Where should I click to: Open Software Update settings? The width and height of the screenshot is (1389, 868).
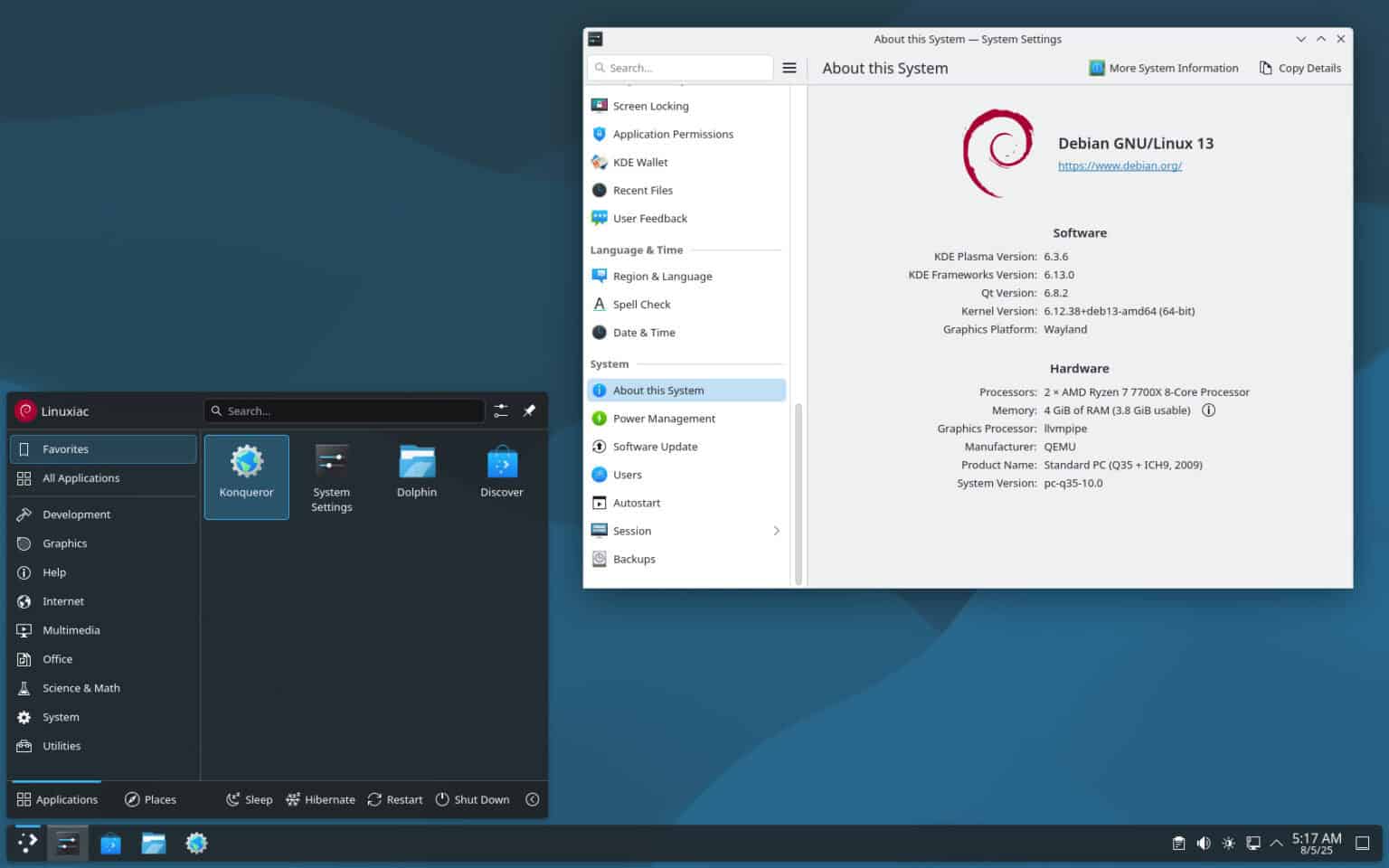656,446
